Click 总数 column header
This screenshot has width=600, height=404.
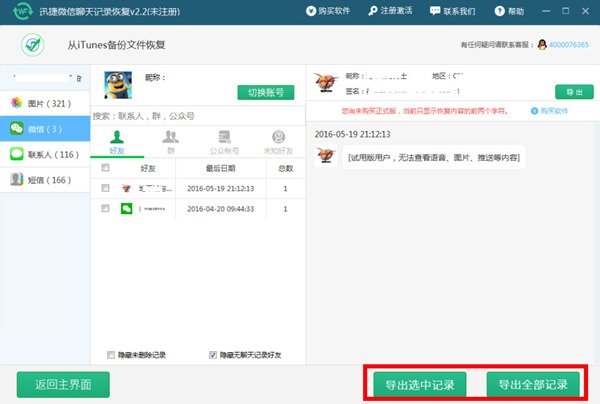pos(285,168)
